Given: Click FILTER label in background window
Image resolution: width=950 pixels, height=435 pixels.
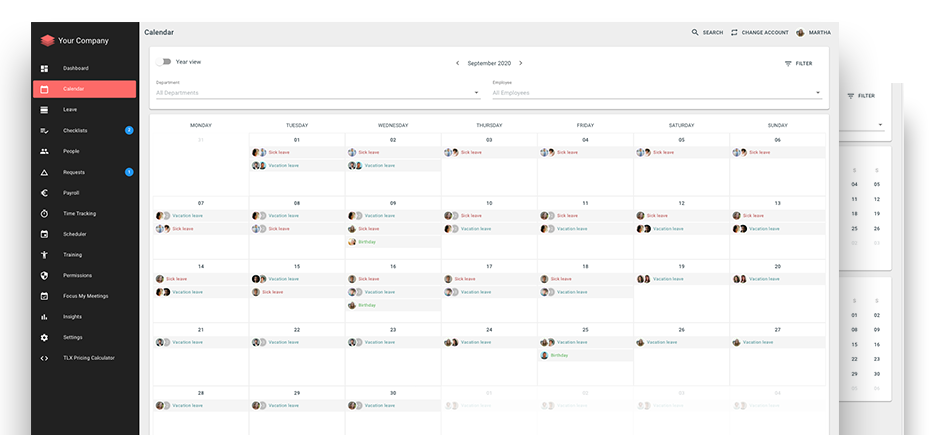Looking at the screenshot, I should coord(866,96).
